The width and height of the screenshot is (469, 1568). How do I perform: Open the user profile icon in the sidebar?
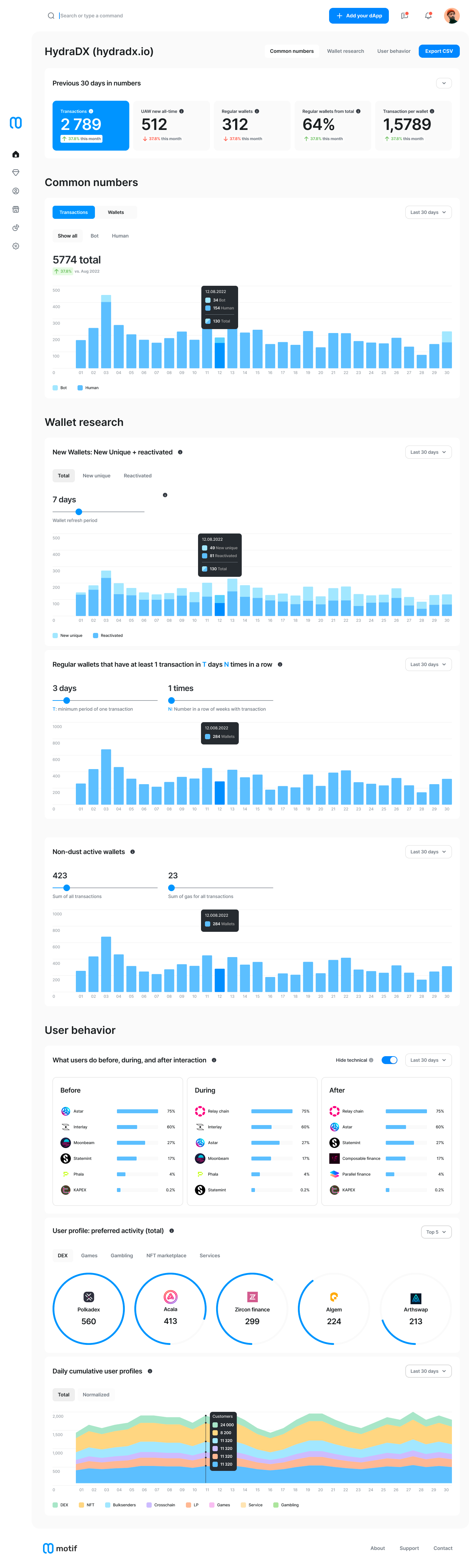16,191
